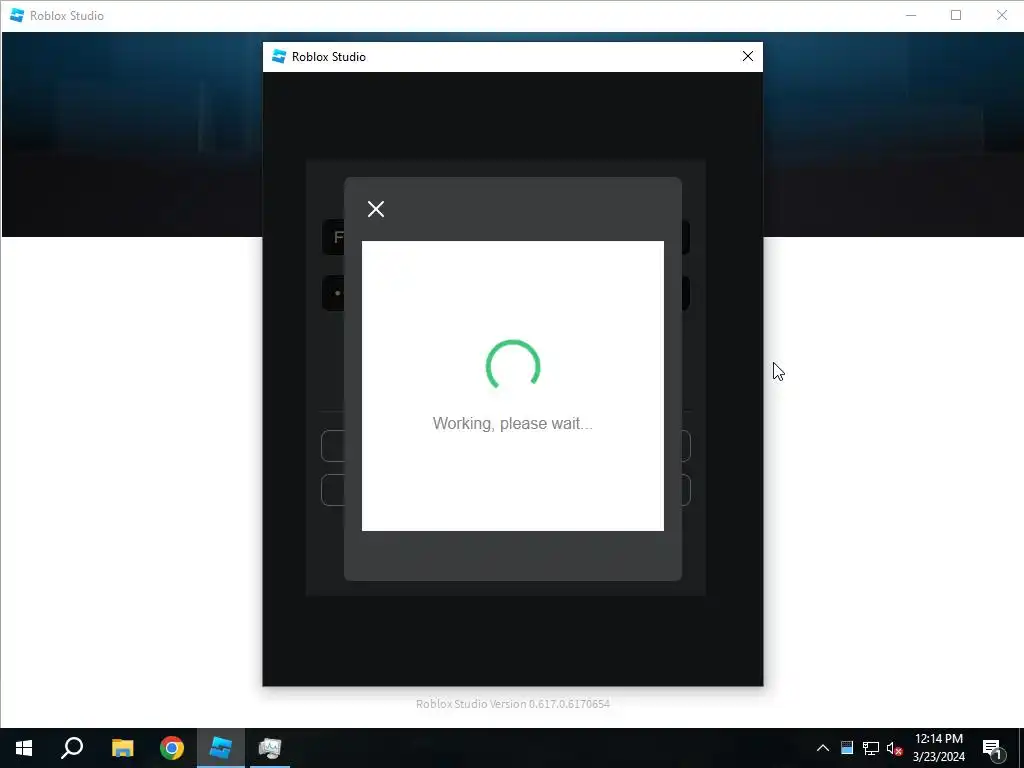
Task: Maximize the main Roblox Studio window
Action: (956, 15)
